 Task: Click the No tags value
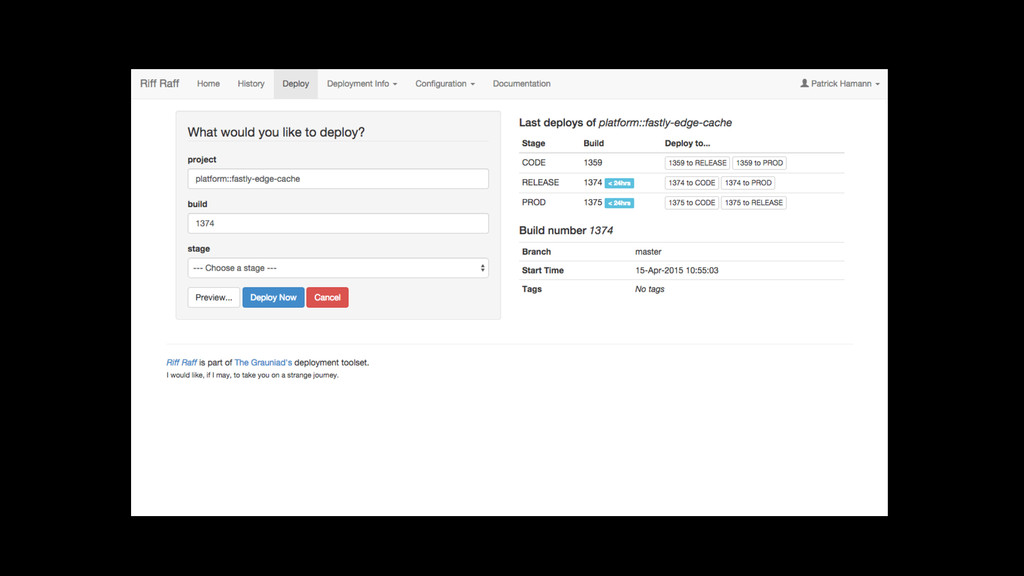pyautogui.click(x=649, y=289)
